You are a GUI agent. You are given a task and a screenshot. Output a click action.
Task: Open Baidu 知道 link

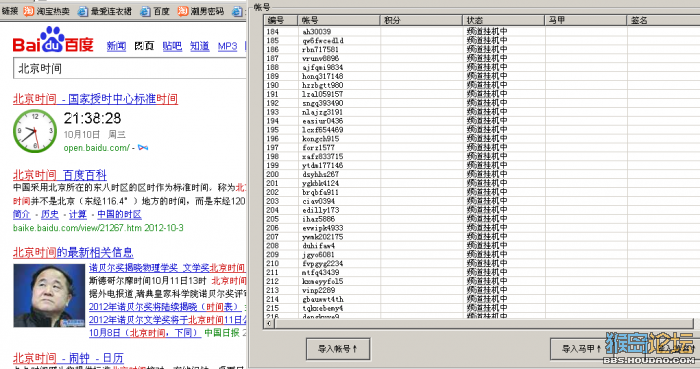pyautogui.click(x=200, y=46)
